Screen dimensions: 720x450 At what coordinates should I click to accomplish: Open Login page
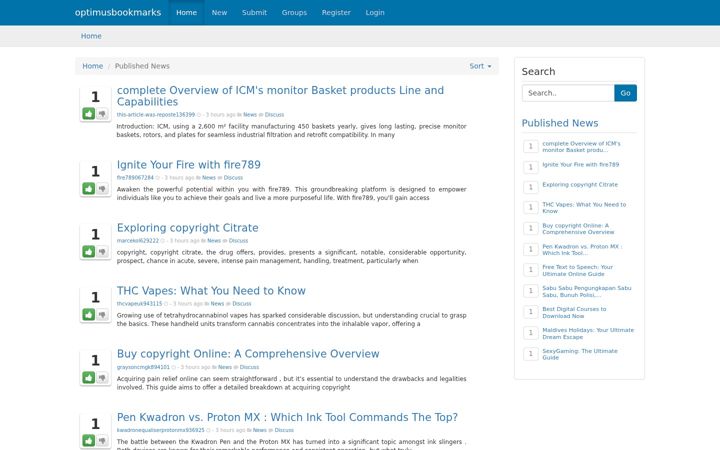pyautogui.click(x=375, y=12)
